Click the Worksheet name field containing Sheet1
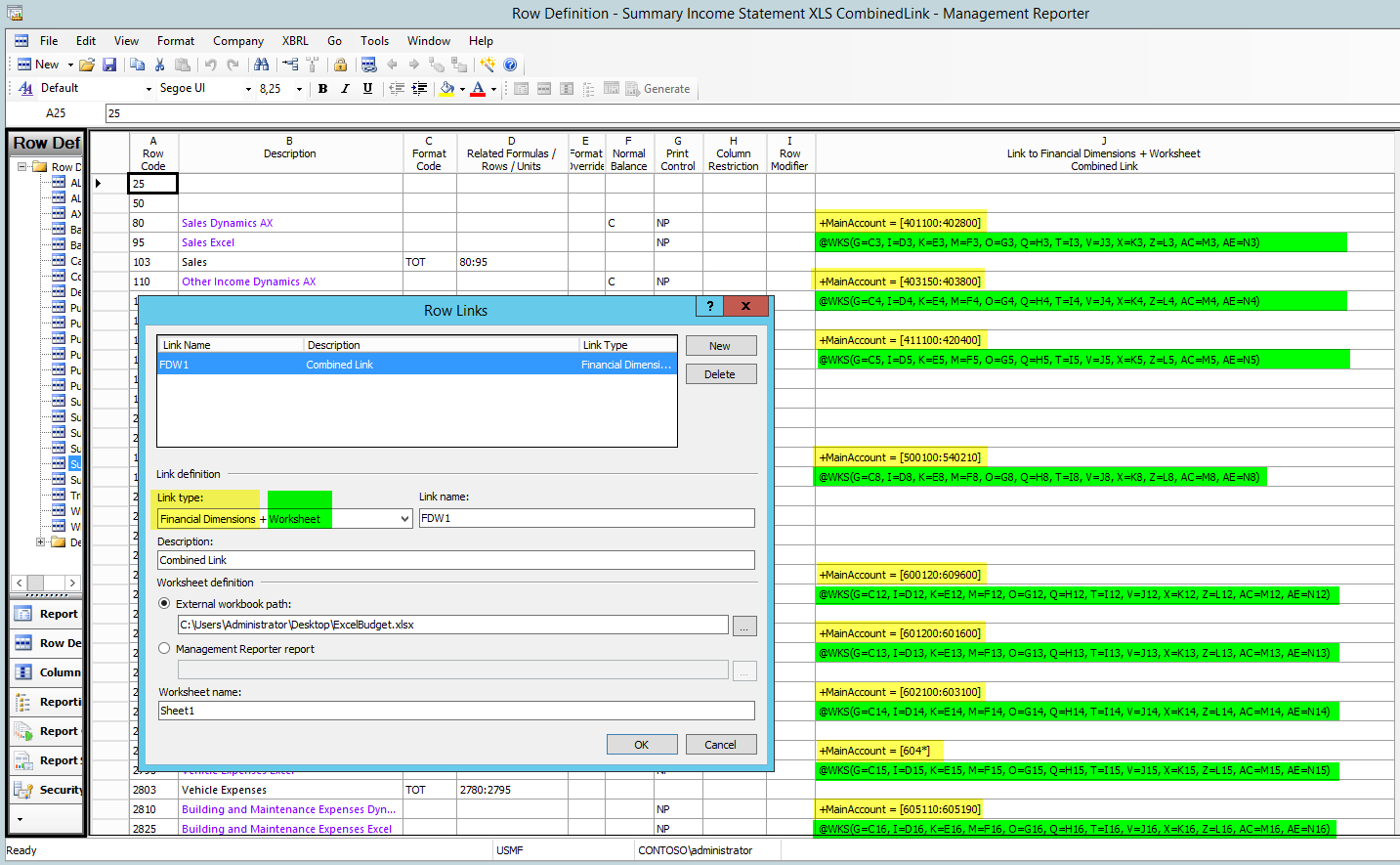Screen dimensions: 1400x865 coord(455,711)
